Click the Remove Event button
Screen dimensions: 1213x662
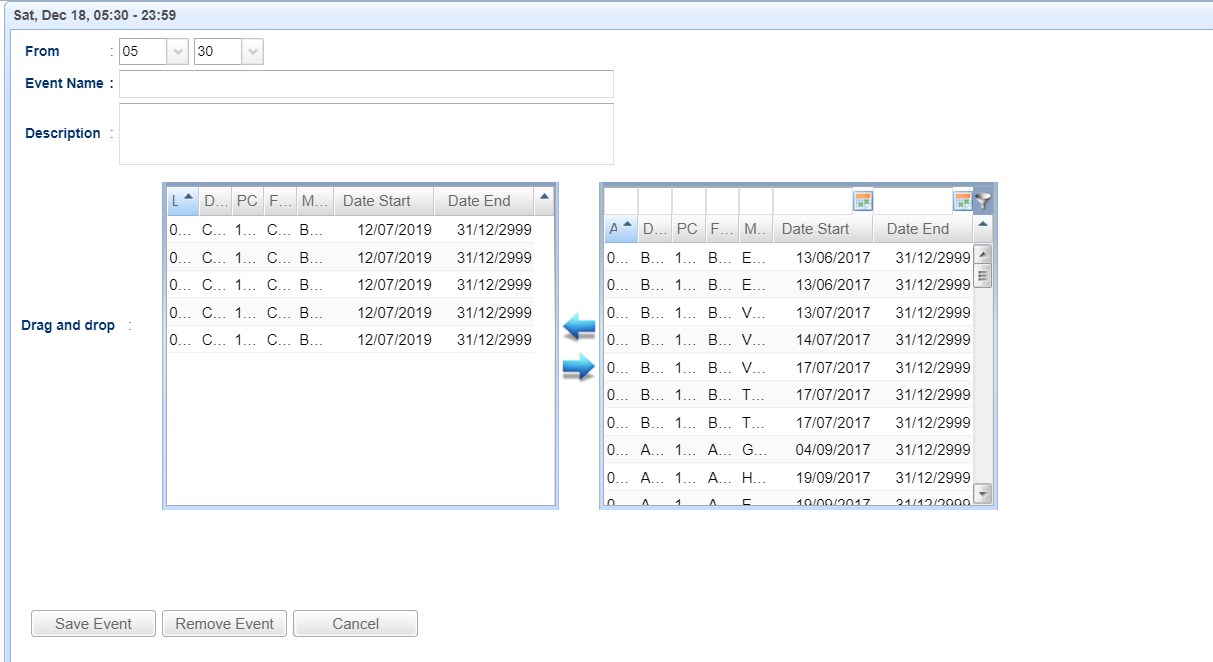click(225, 624)
